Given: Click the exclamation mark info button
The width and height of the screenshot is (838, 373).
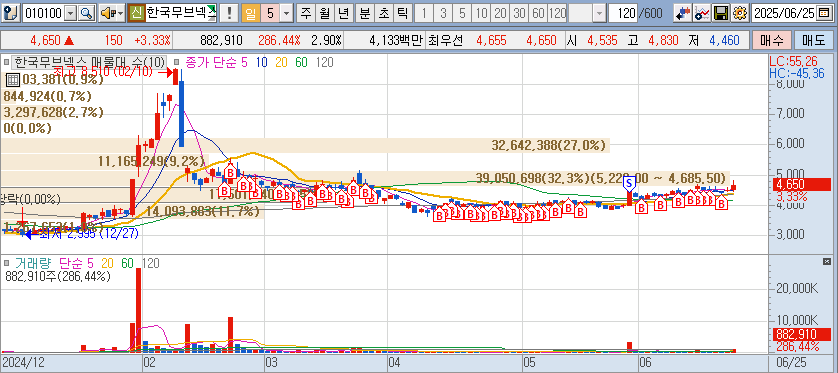Looking at the screenshot, I should coord(229,13).
